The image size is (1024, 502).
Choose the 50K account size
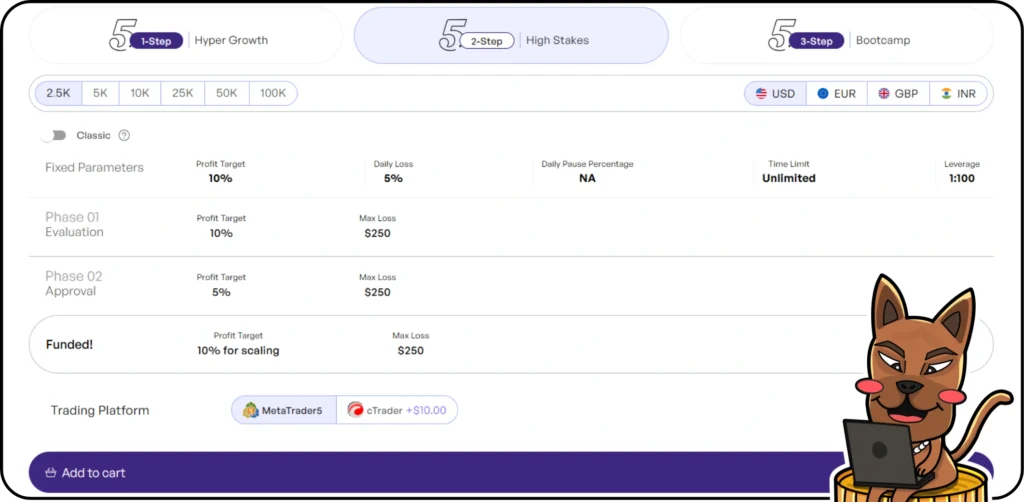pyautogui.click(x=227, y=93)
